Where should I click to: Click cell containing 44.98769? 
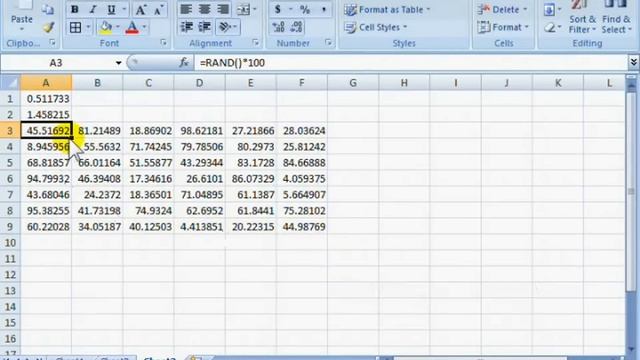click(x=302, y=227)
